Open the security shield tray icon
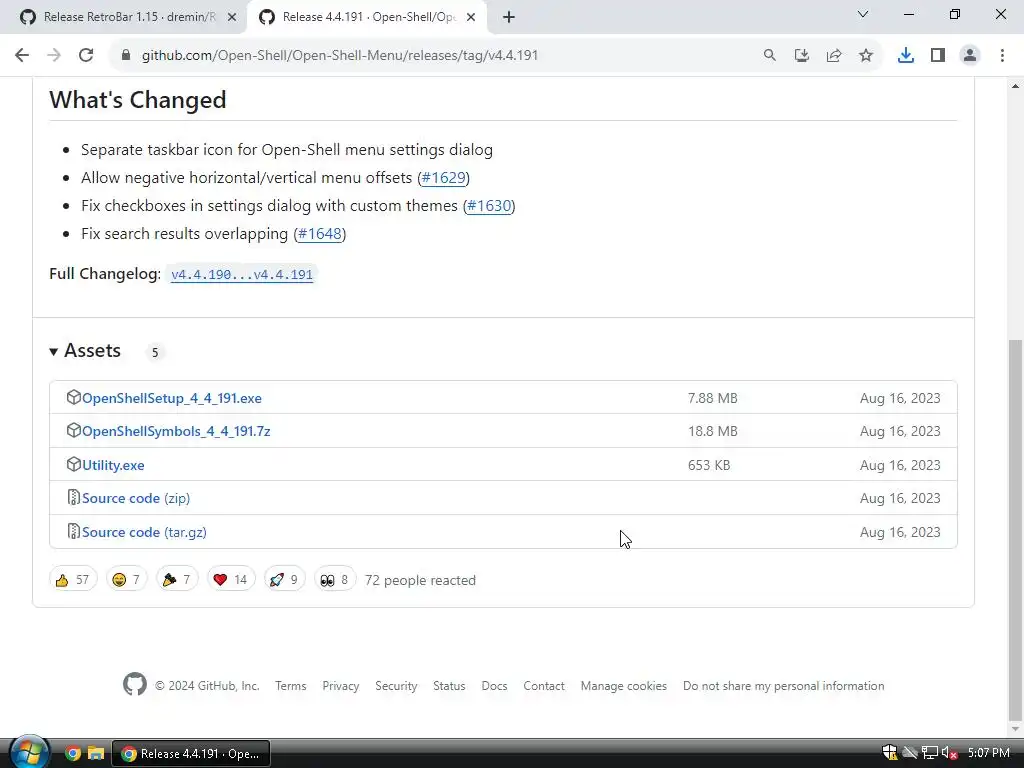The height and width of the screenshot is (768, 1024). click(889, 753)
